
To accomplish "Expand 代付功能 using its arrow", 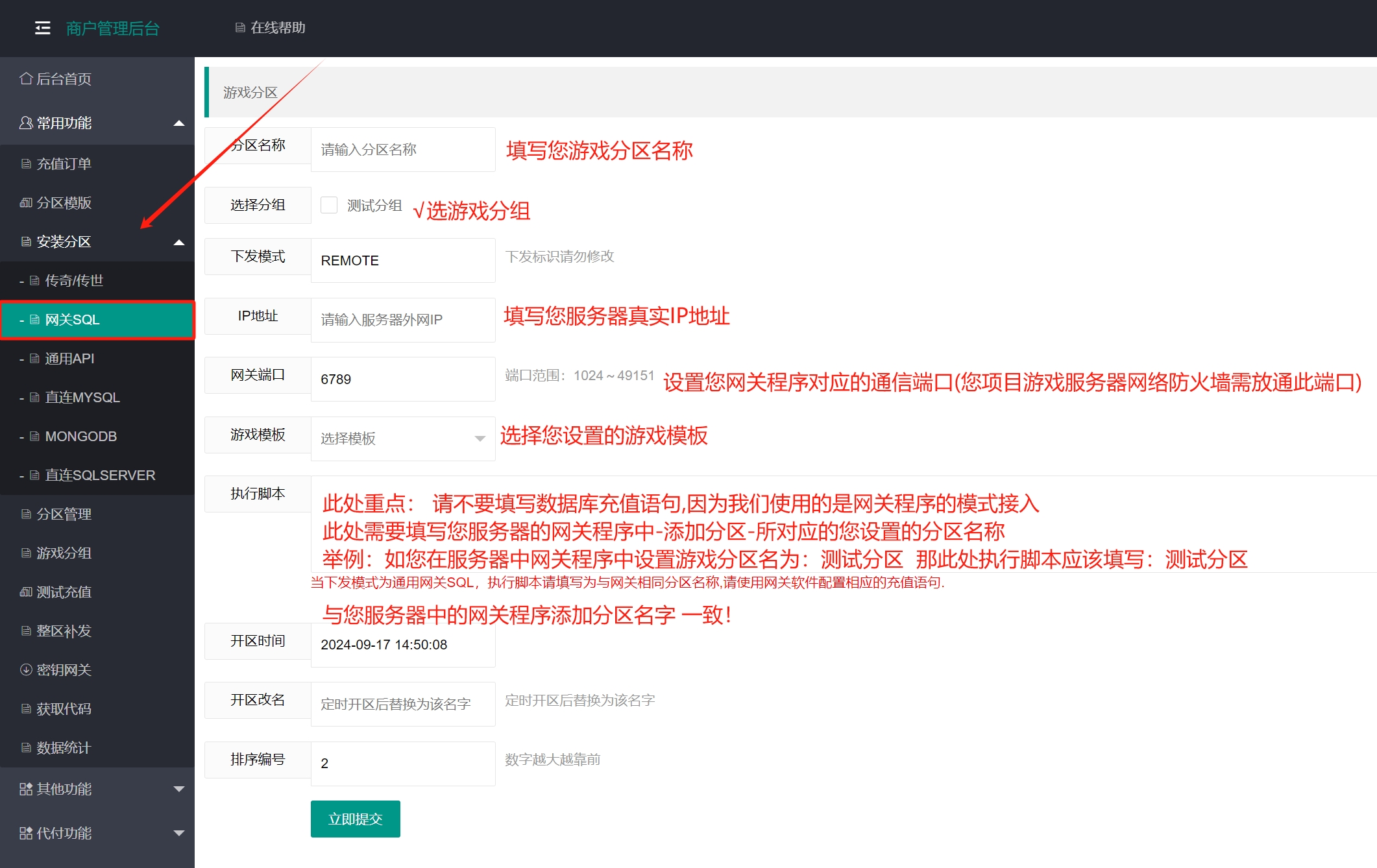I will tap(179, 833).
